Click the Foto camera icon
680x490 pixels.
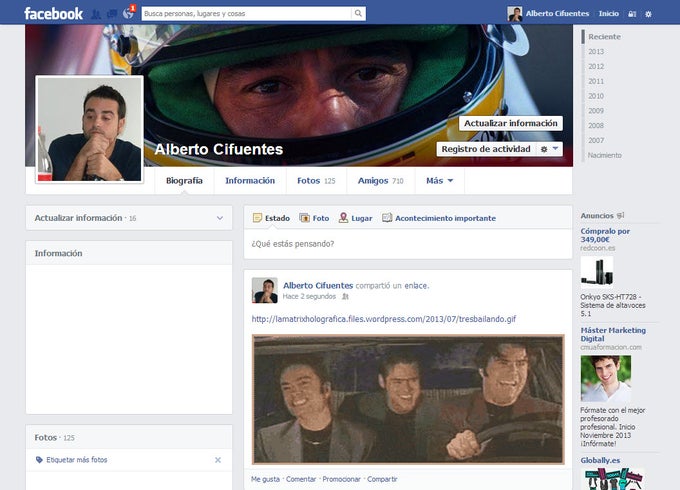(304, 218)
